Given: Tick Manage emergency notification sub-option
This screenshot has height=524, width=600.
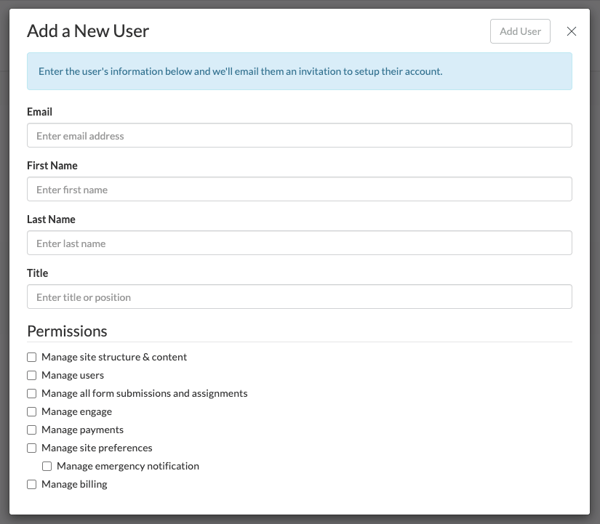Looking at the screenshot, I should click(x=47, y=466).
